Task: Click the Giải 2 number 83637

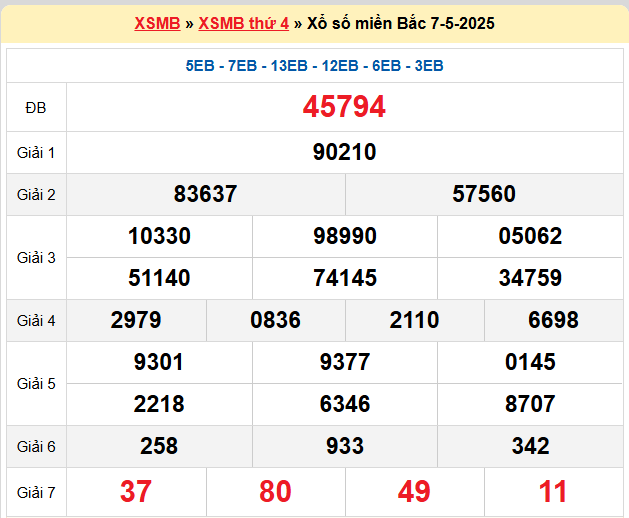Action: 205,194
